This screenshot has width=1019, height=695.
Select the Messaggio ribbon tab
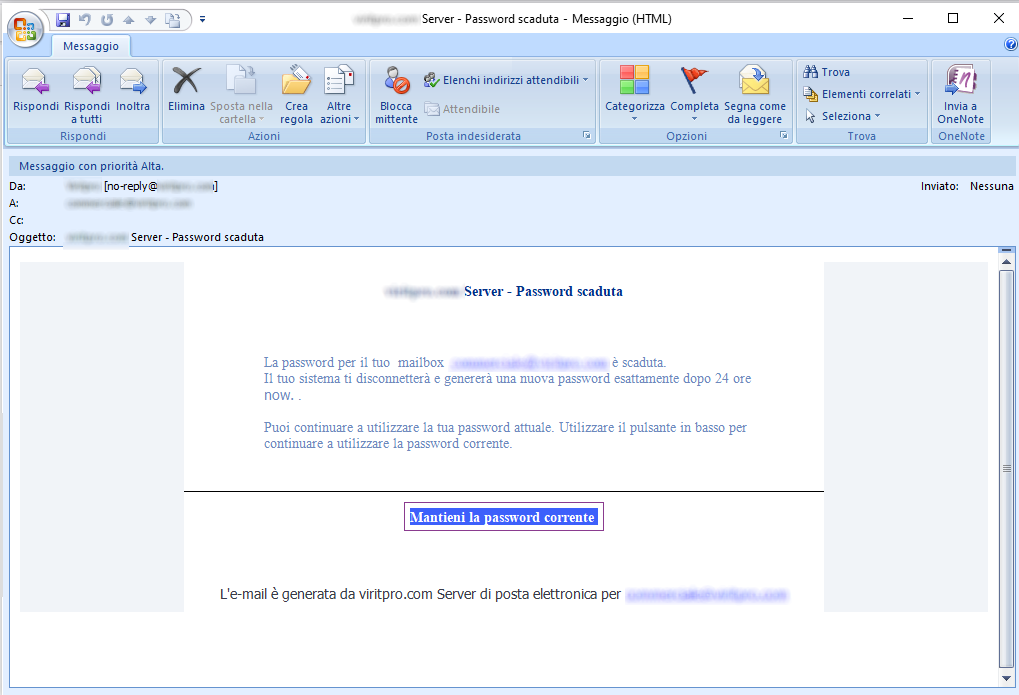(x=90, y=46)
